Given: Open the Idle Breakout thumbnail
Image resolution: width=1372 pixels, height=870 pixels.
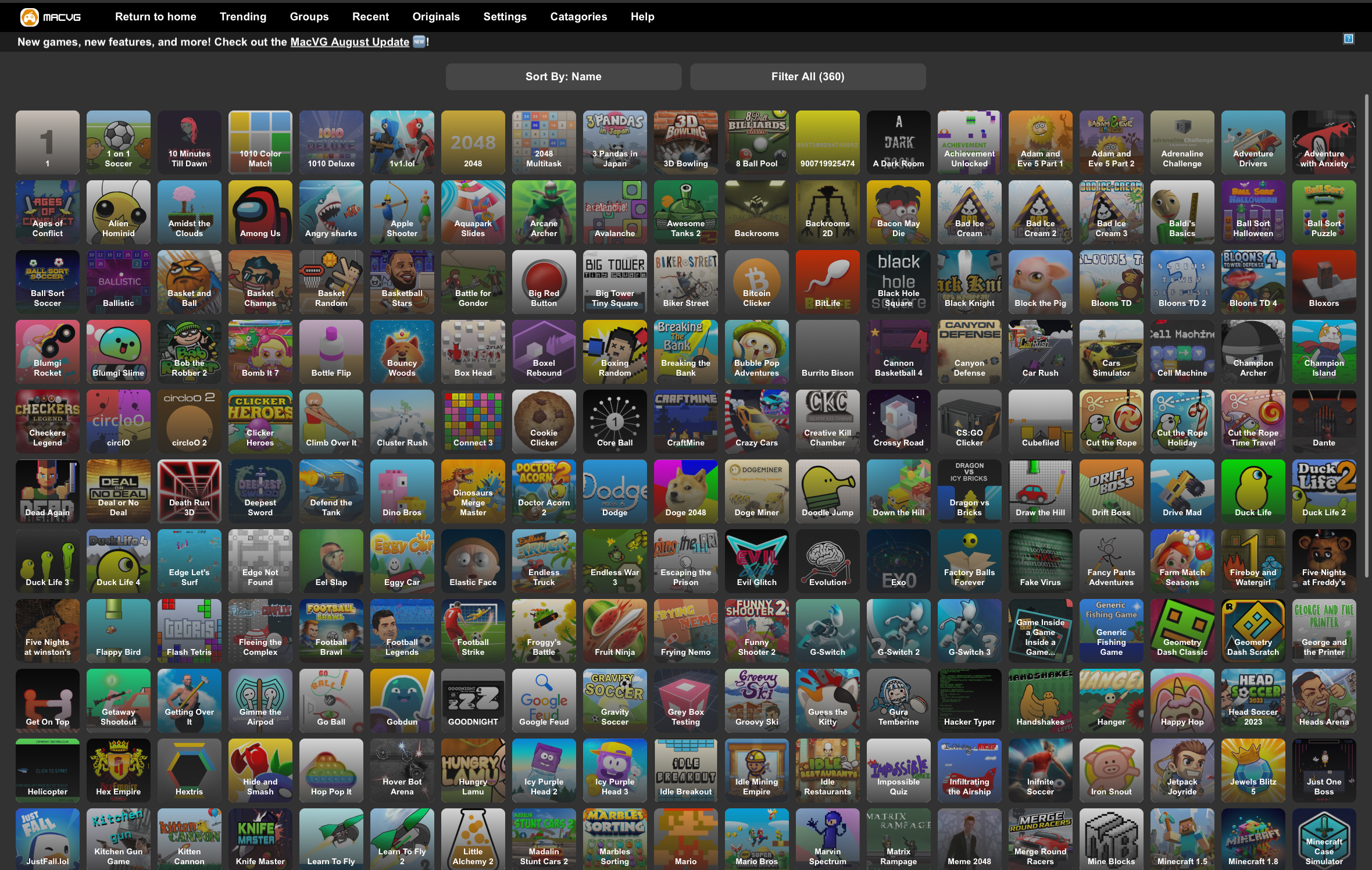Looking at the screenshot, I should click(686, 771).
